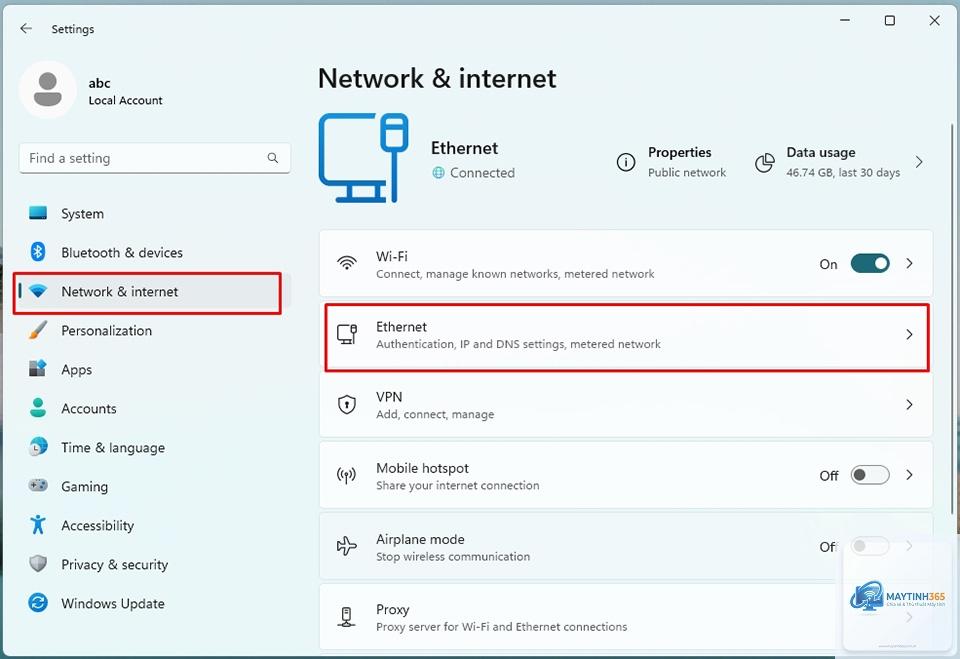Open Data usage details chevron

pyautogui.click(x=919, y=162)
